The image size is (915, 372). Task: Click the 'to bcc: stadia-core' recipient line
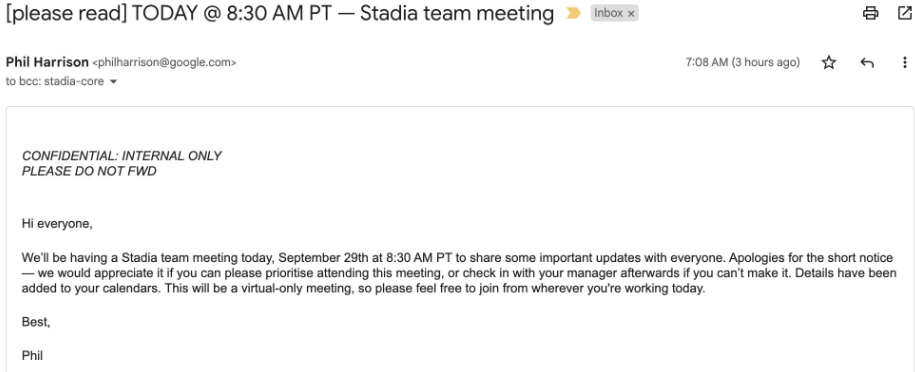55,82
